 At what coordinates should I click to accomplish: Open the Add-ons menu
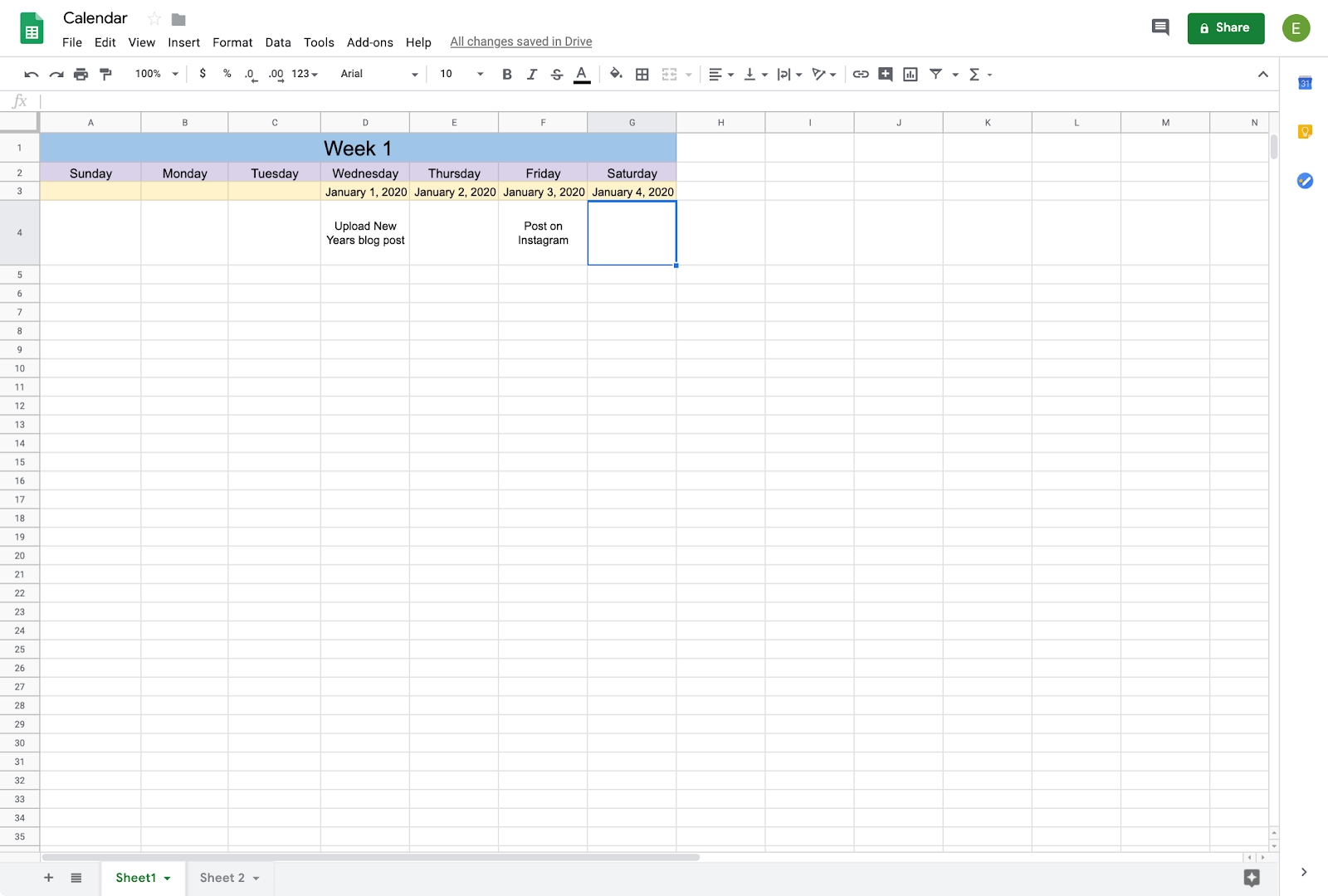coord(370,42)
